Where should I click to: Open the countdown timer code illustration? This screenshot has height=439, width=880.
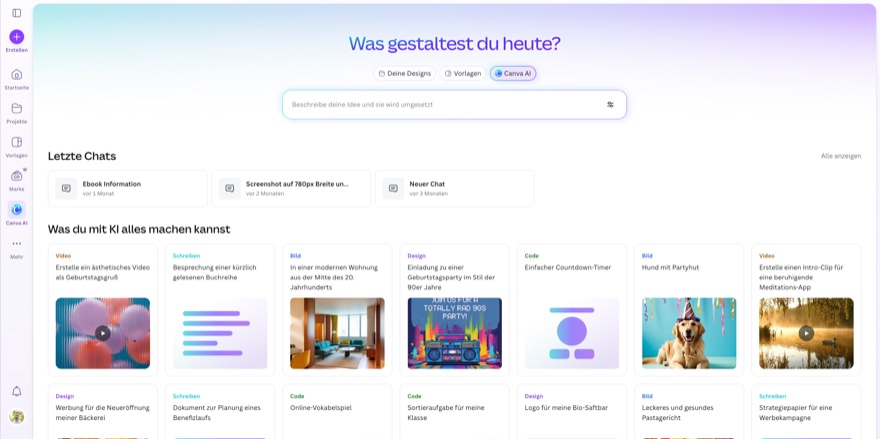[x=572, y=333]
